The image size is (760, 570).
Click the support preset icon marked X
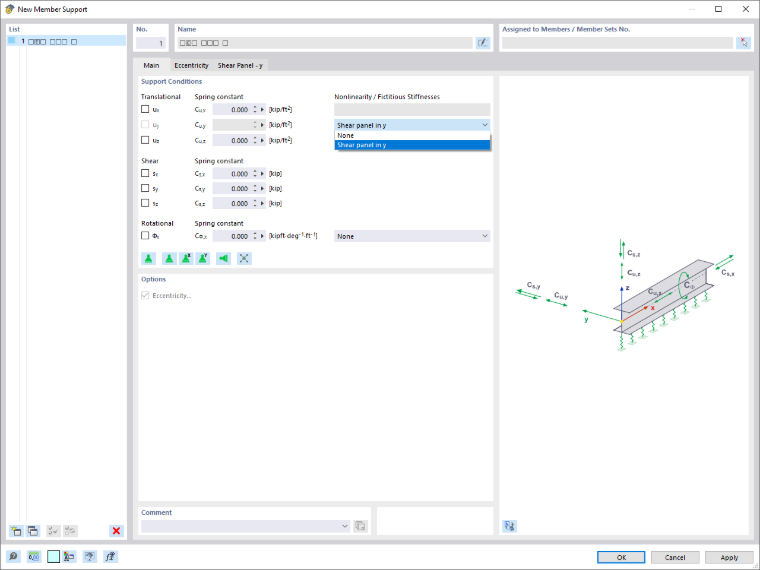point(186,258)
